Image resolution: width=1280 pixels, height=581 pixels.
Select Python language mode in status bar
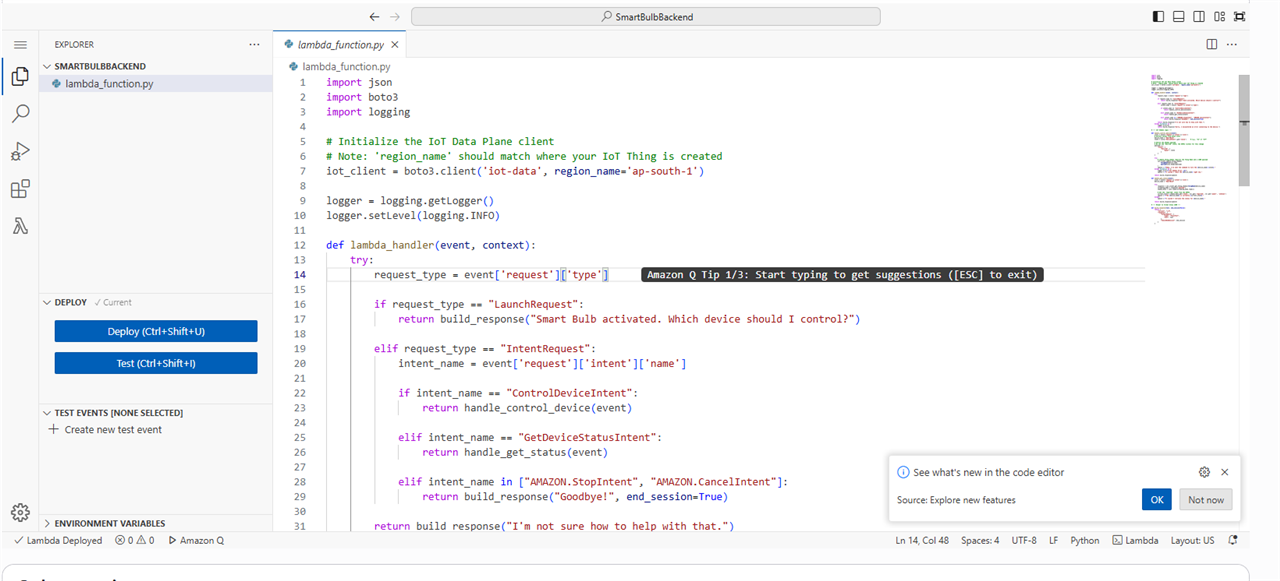(x=1085, y=540)
